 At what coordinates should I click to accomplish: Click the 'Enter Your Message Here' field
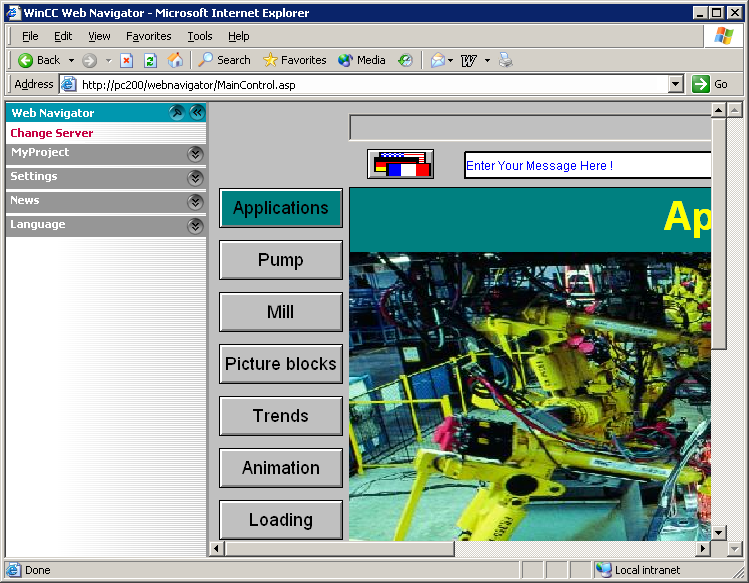pos(587,166)
